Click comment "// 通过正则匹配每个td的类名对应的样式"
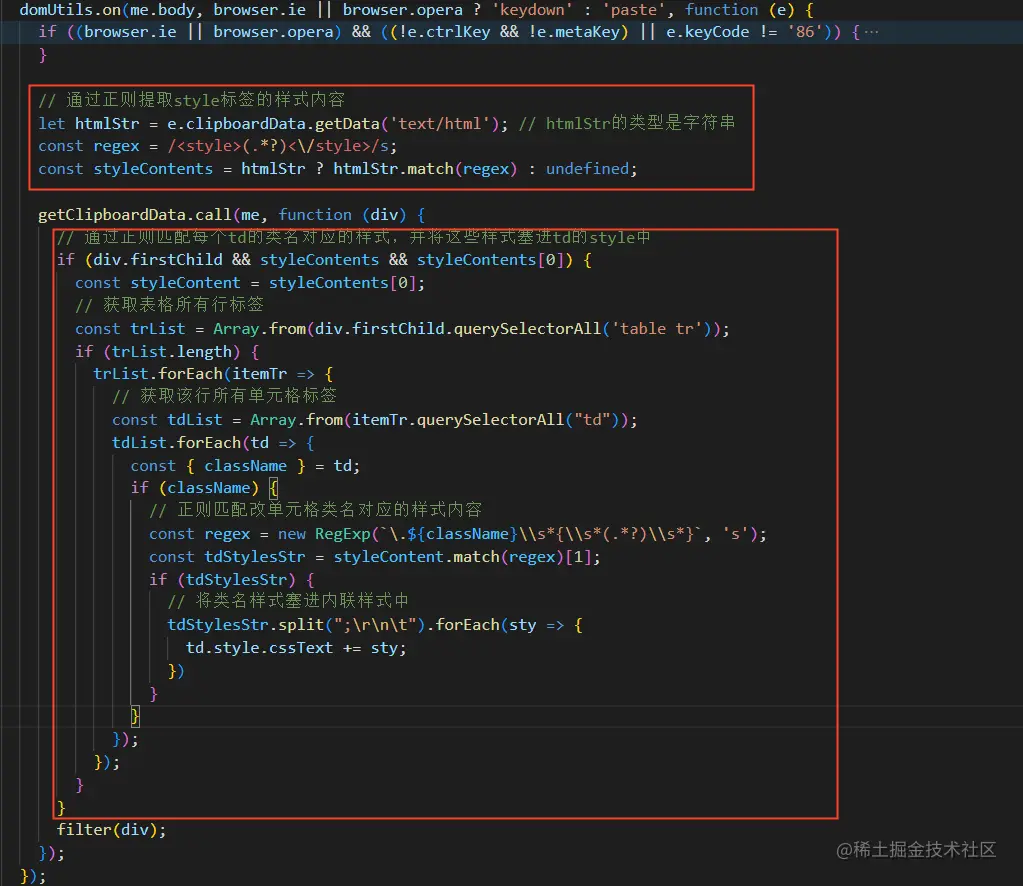 [354, 237]
